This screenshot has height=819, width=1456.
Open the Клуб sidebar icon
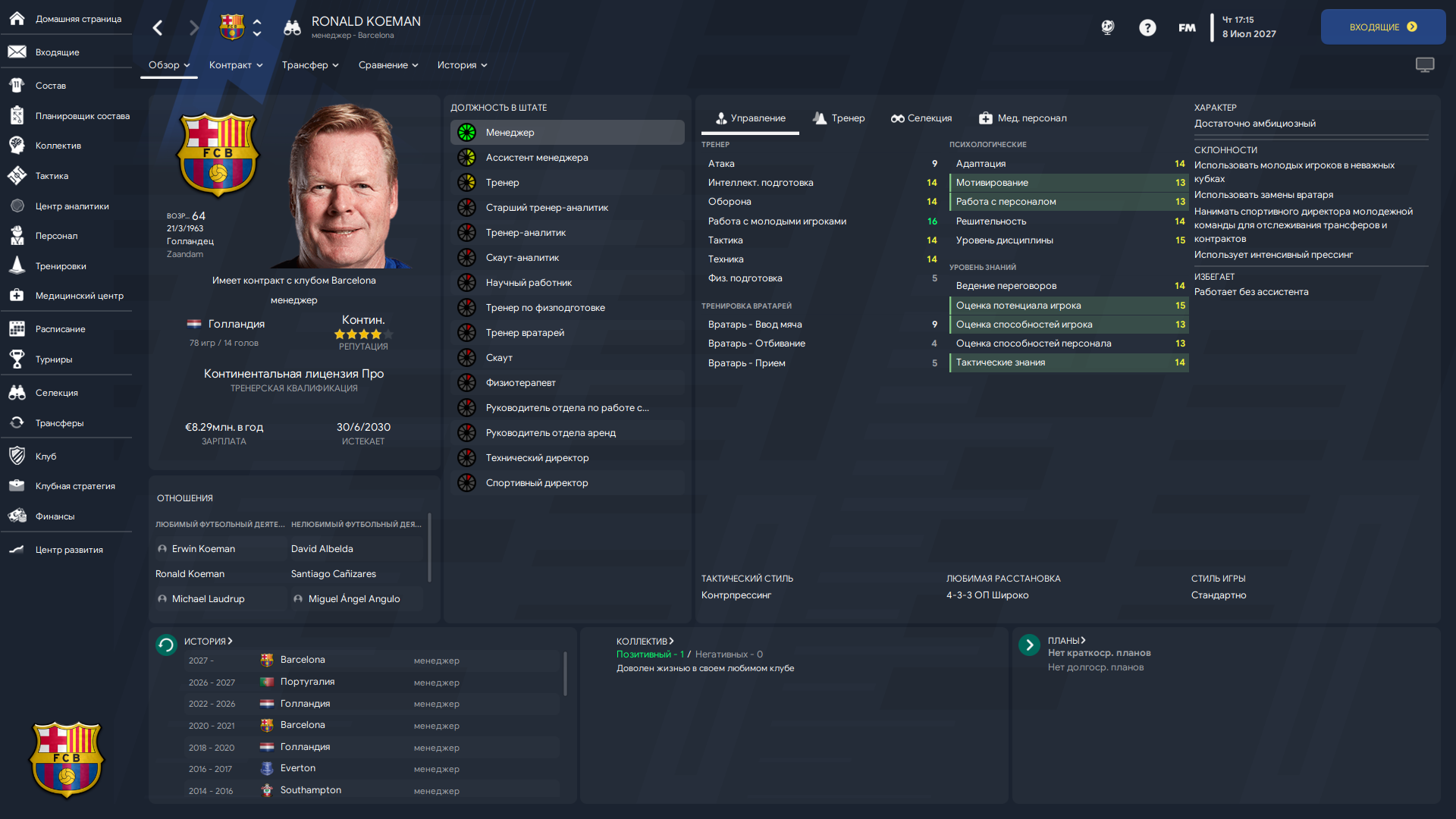pos(17,457)
